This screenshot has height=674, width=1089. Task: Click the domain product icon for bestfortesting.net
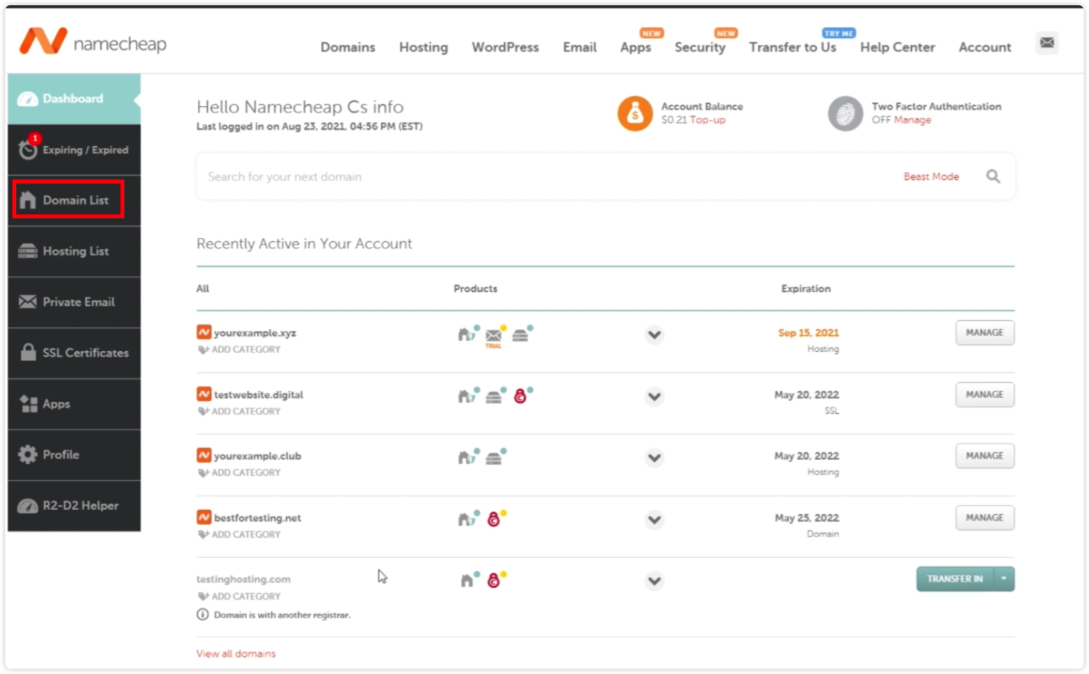tap(467, 519)
